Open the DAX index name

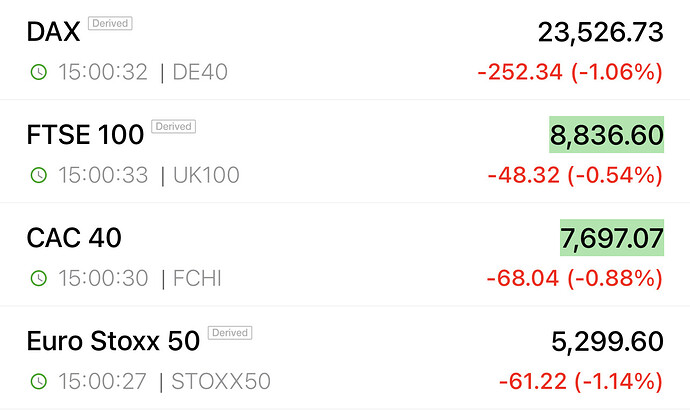click(x=52, y=32)
